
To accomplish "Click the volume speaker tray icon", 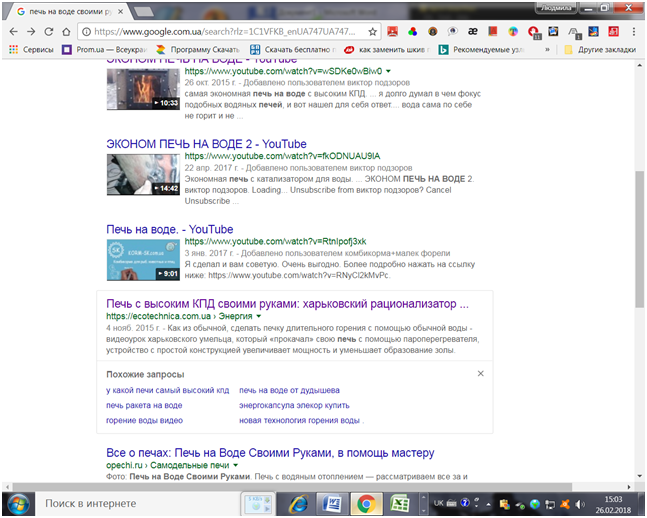I will point(580,504).
